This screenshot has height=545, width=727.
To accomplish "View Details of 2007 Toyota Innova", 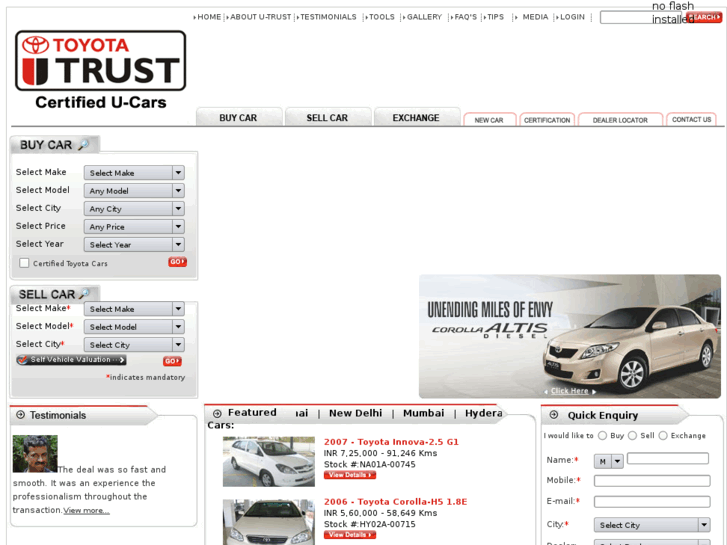I will pos(350,475).
